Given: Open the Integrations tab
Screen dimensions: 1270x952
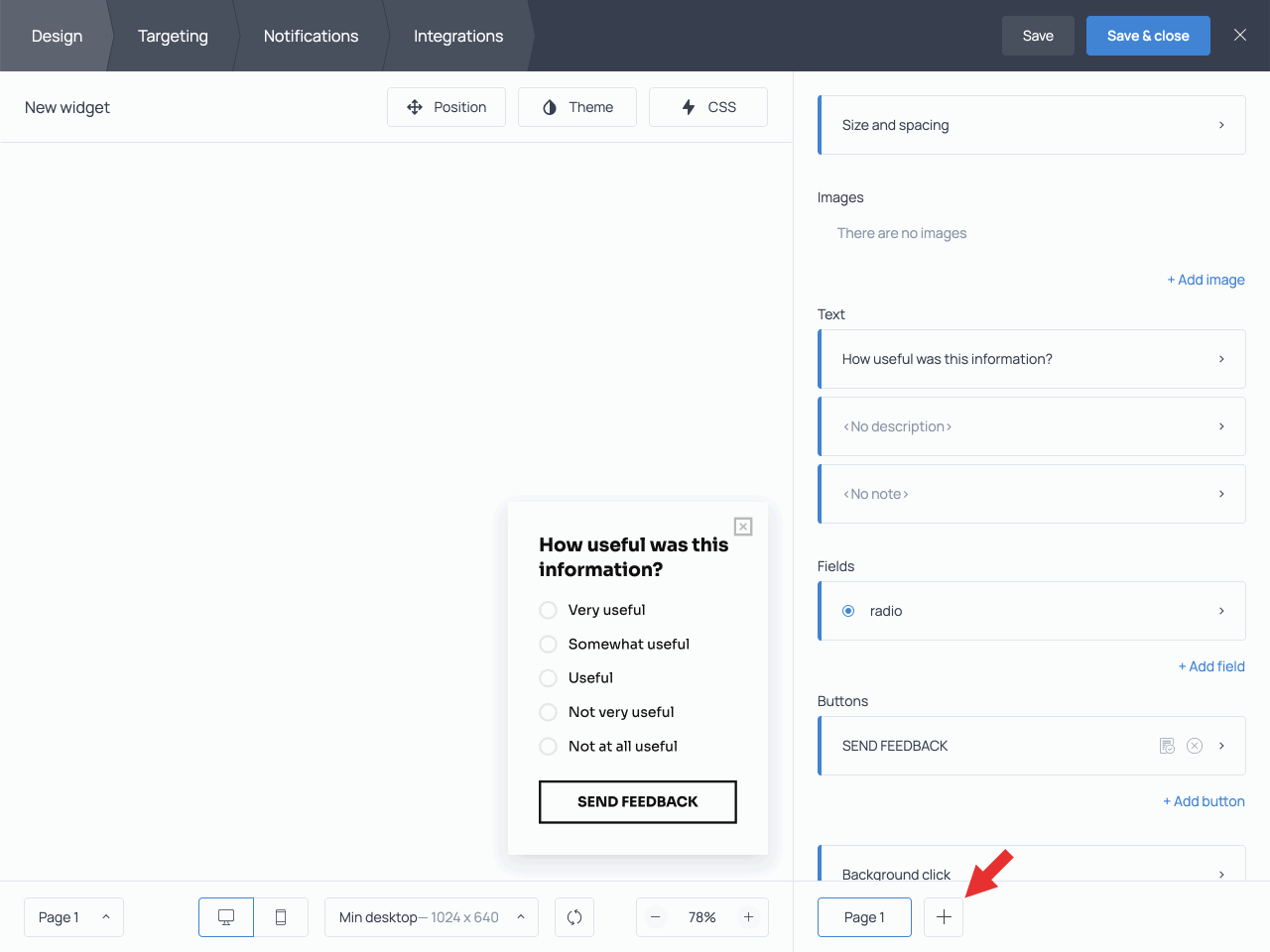Looking at the screenshot, I should point(458,36).
